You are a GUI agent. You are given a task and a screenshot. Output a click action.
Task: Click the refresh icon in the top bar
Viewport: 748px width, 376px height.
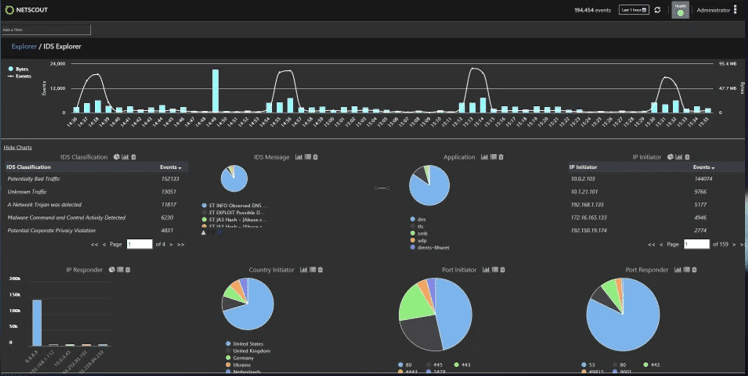click(x=657, y=10)
